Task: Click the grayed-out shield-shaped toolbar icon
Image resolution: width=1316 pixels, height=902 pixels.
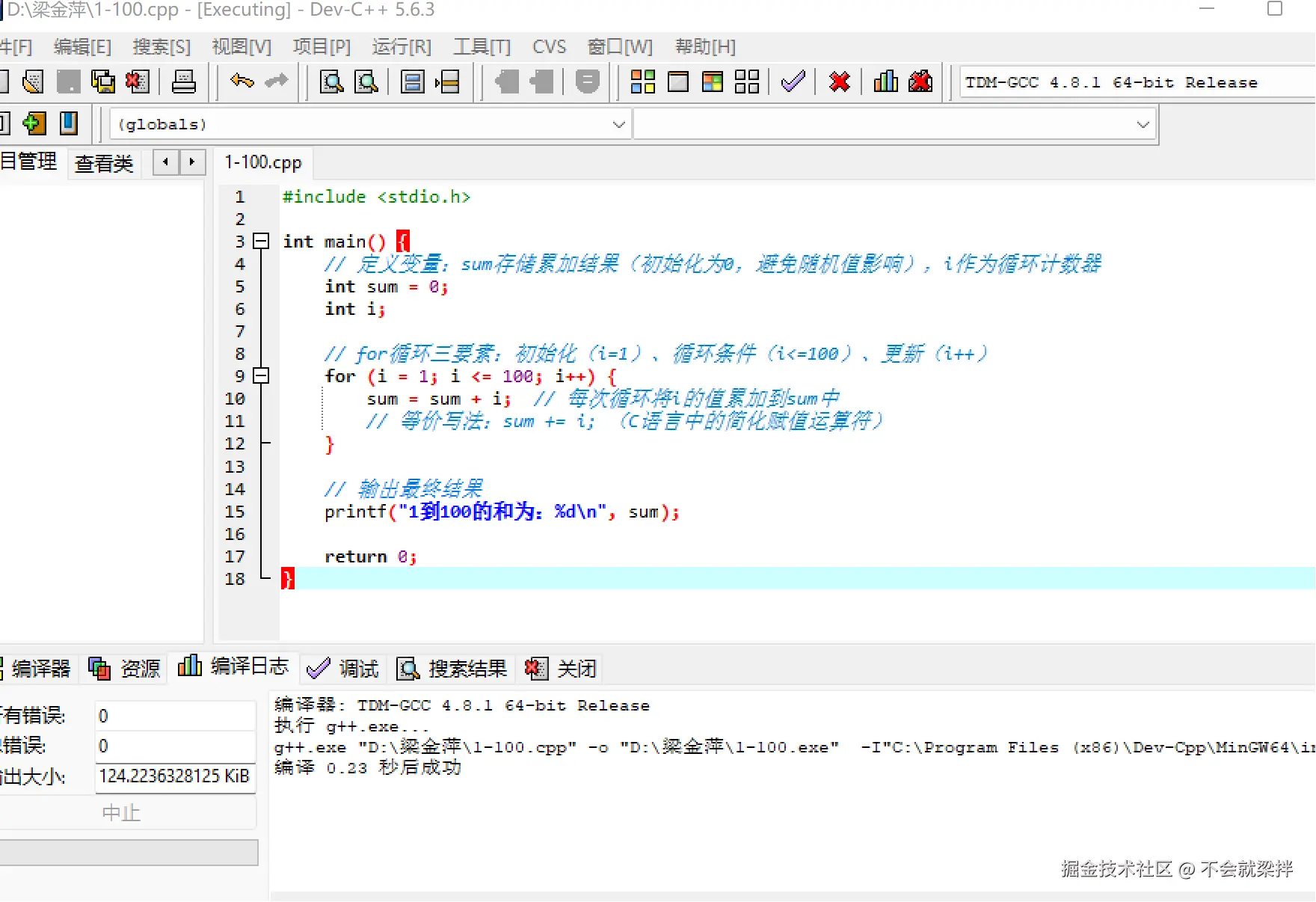Action: pos(588,82)
